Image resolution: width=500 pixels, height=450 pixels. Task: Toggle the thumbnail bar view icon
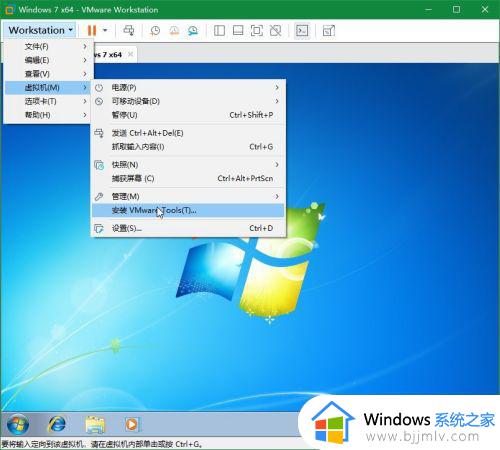(238, 31)
